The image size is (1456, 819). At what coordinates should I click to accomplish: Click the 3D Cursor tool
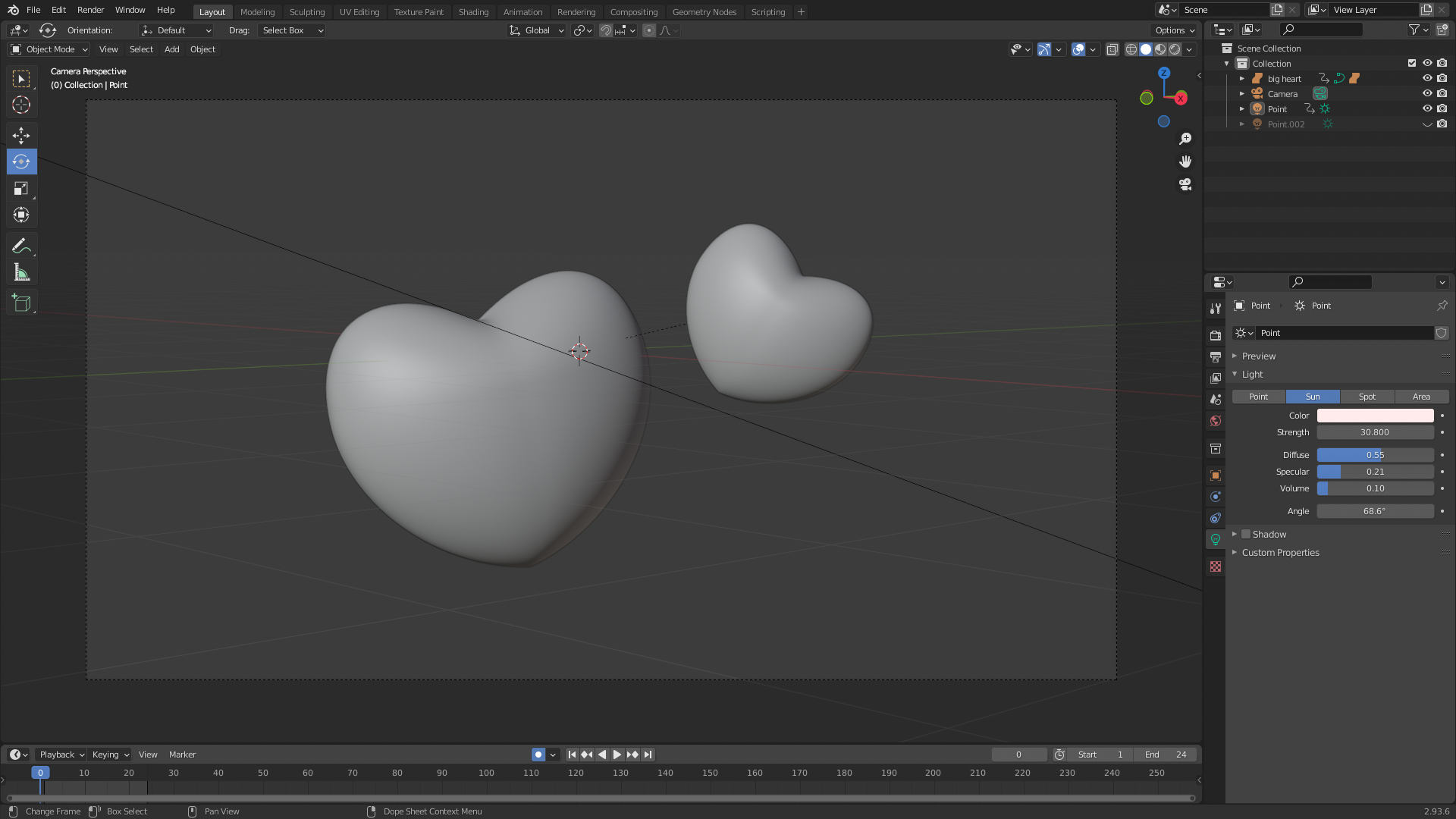(21, 105)
